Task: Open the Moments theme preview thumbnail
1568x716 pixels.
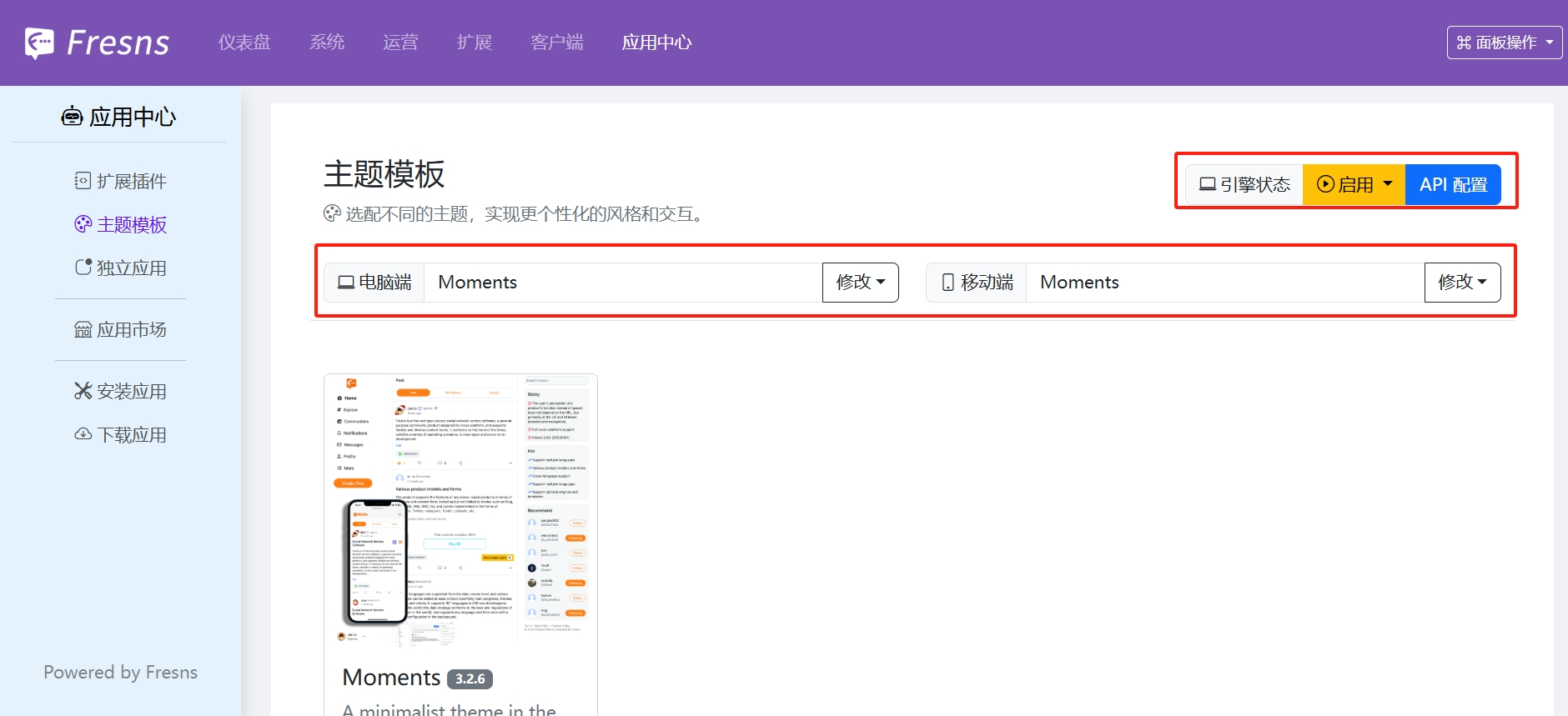Action: [460, 511]
